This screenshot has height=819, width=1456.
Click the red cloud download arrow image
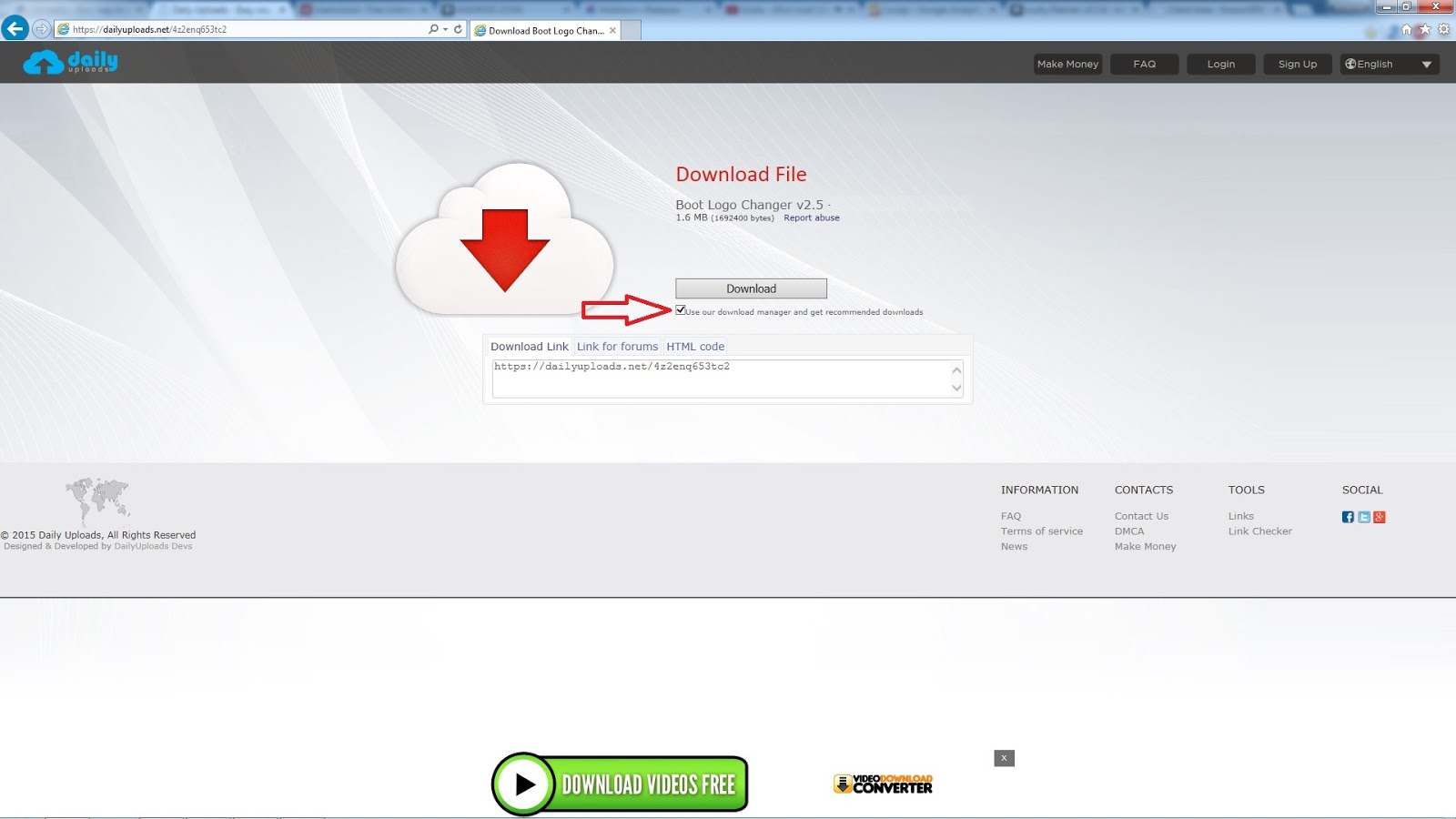point(504,240)
